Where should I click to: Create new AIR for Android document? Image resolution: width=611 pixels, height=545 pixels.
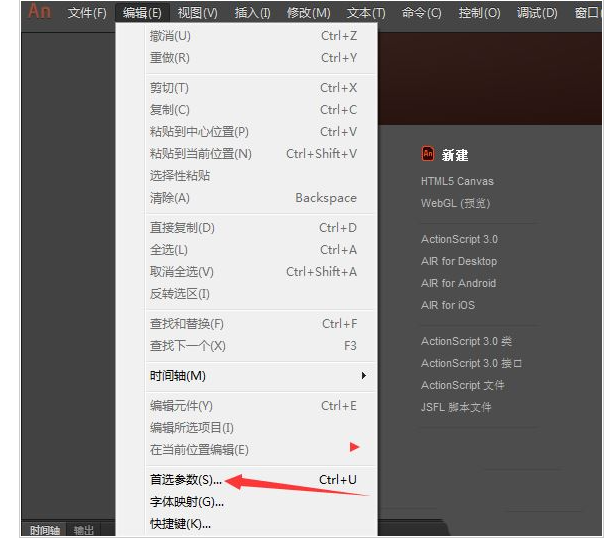coord(458,283)
